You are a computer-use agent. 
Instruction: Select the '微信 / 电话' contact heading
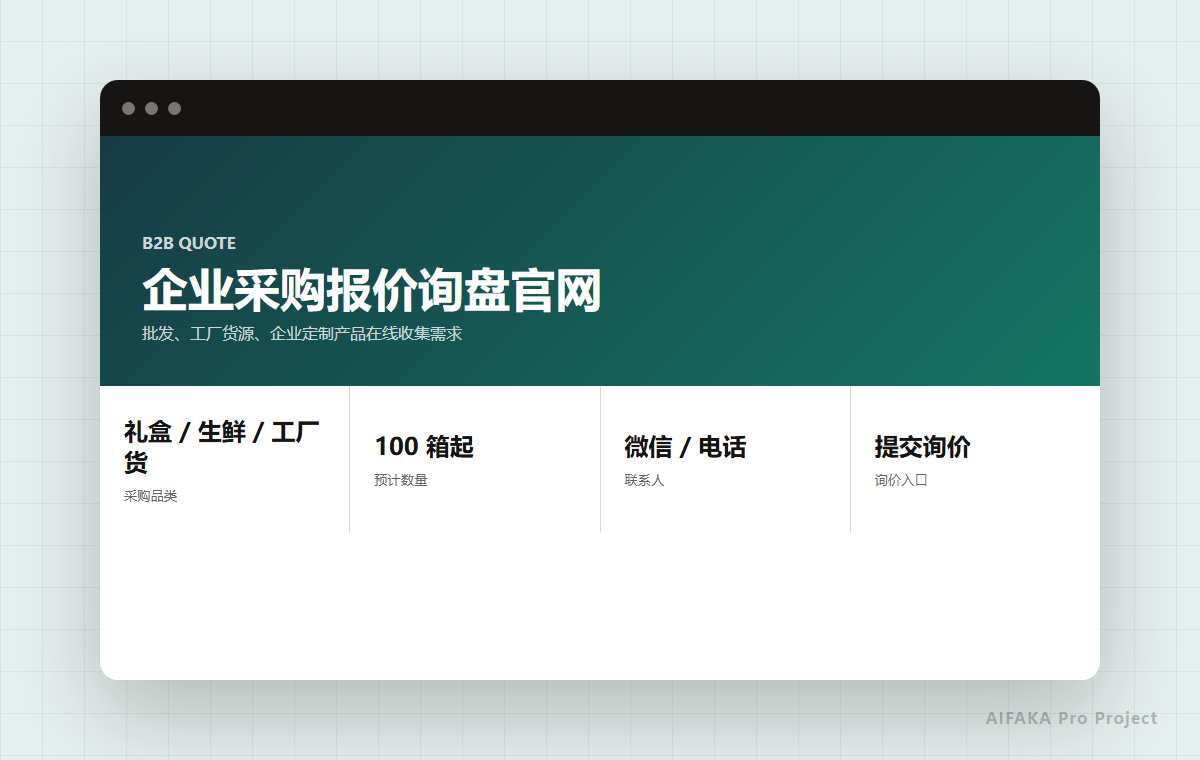[x=685, y=447]
